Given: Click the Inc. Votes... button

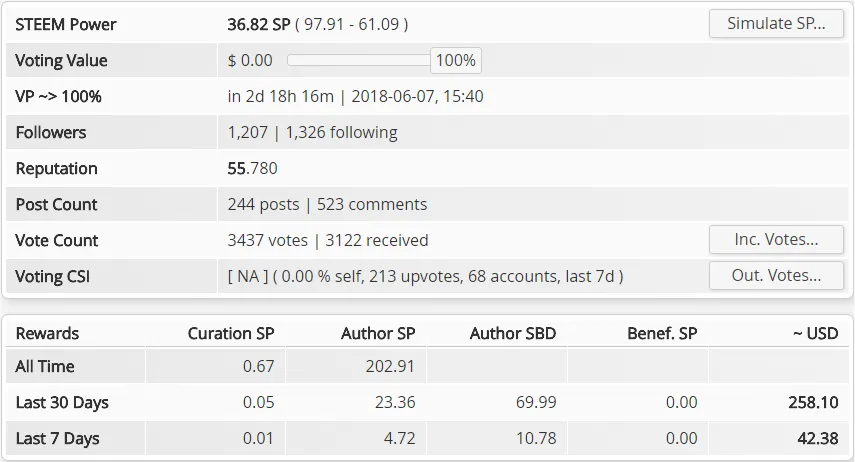Looking at the screenshot, I should (x=776, y=239).
